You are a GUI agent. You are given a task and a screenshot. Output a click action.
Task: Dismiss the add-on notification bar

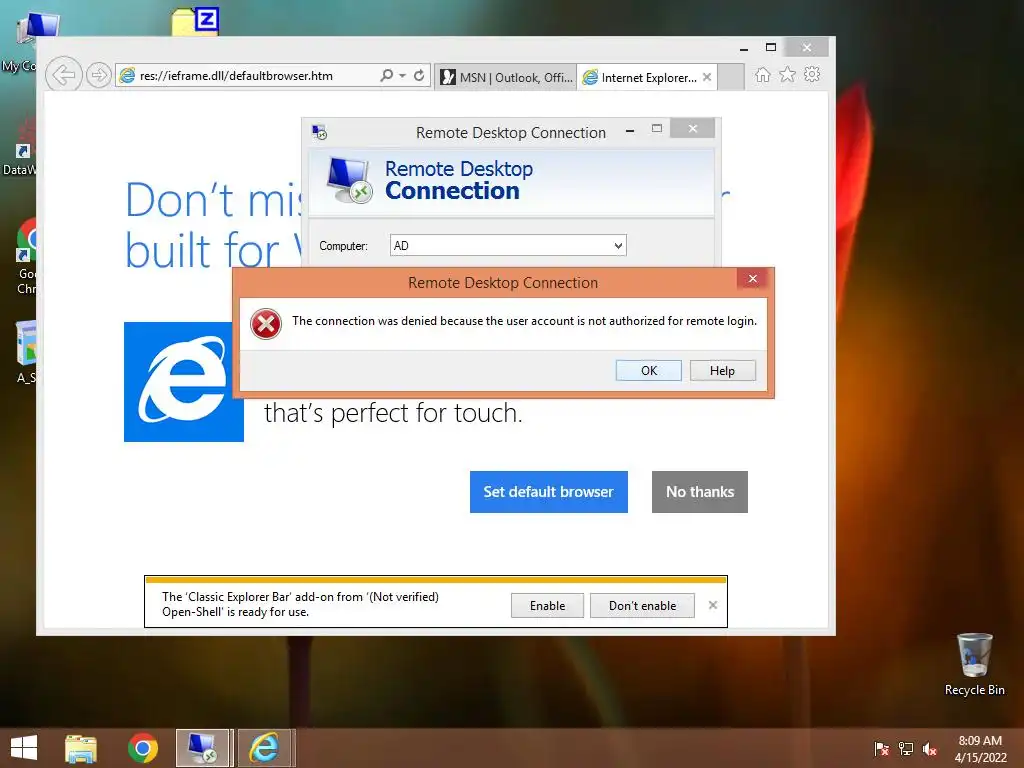(712, 605)
